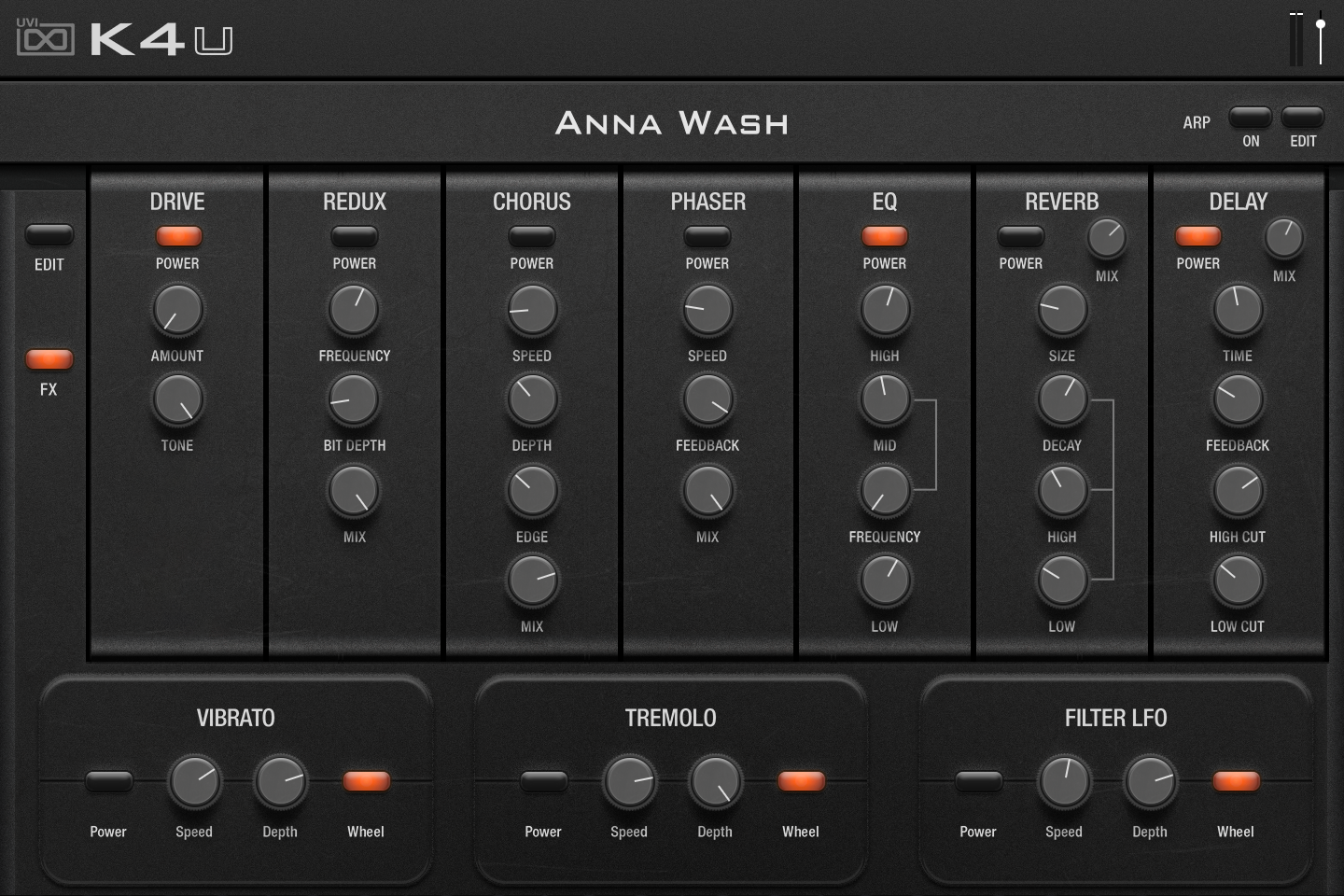1344x896 pixels.
Task: Disable the Drive power switch
Action: [178, 236]
